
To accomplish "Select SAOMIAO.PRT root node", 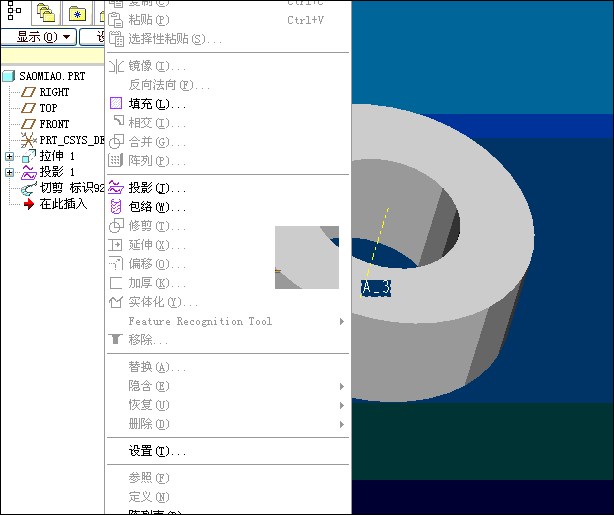I will tap(52, 76).
